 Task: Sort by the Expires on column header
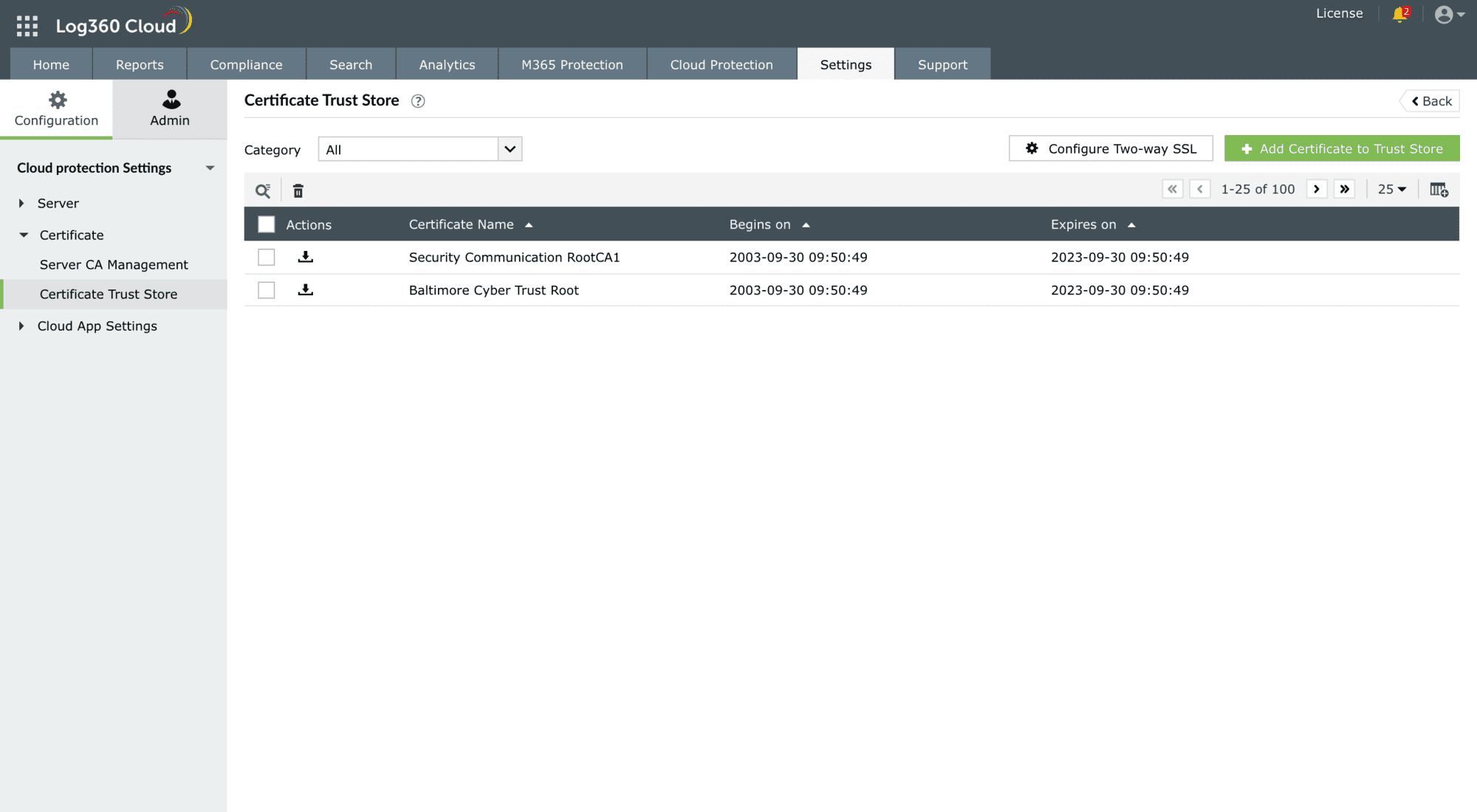[x=1083, y=224]
